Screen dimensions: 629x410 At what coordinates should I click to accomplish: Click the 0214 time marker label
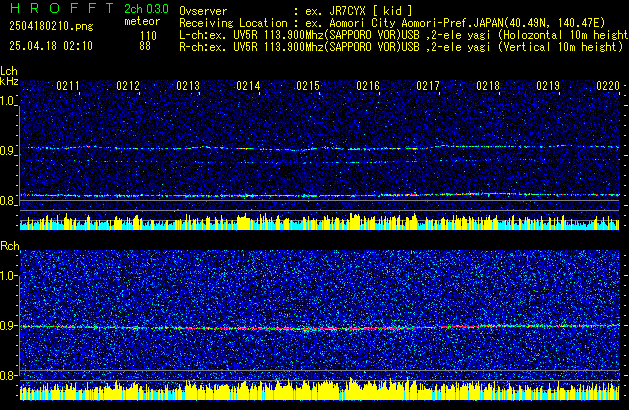pyautogui.click(x=248, y=86)
